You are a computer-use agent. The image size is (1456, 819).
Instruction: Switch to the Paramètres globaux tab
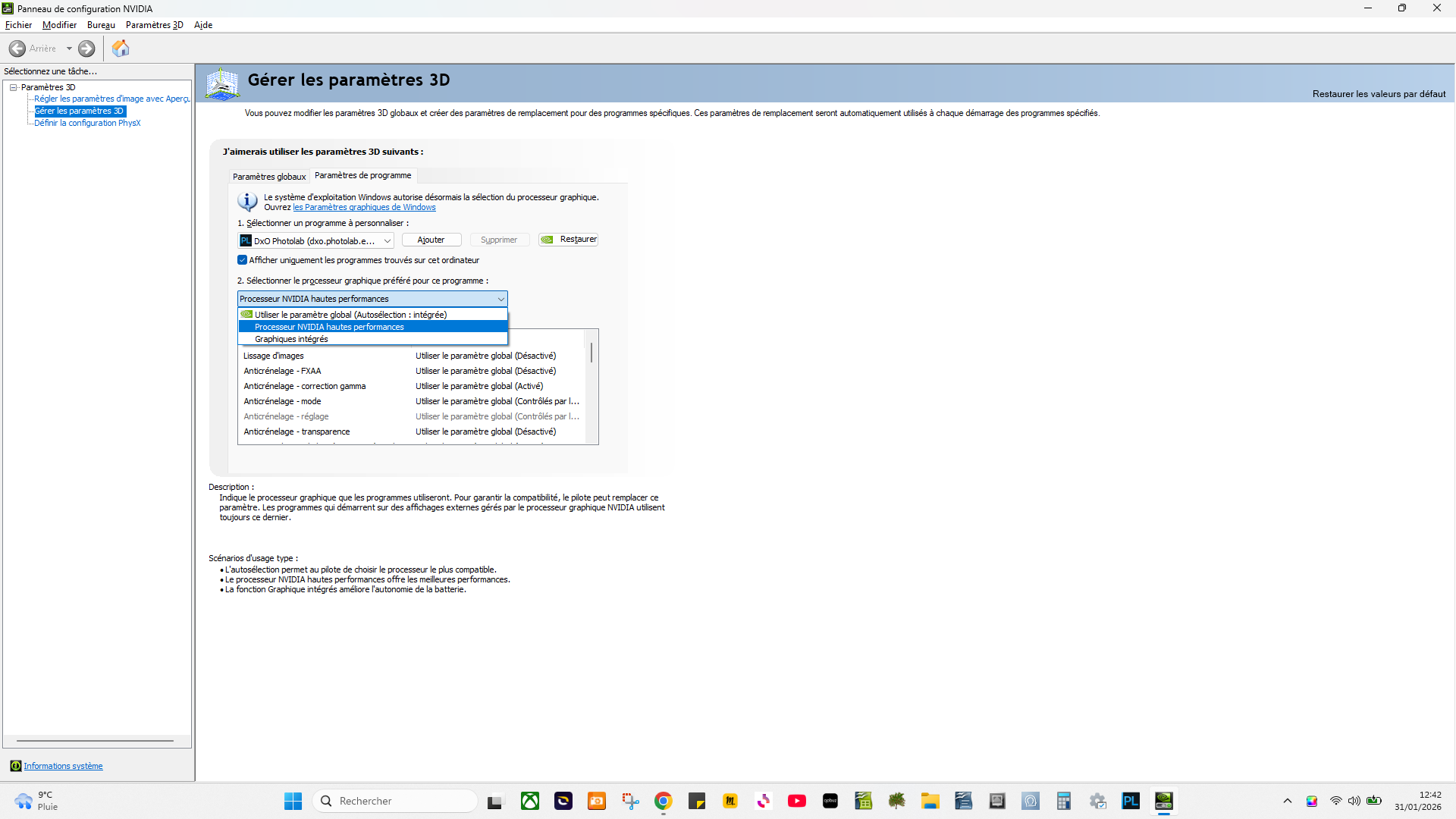pos(269,177)
